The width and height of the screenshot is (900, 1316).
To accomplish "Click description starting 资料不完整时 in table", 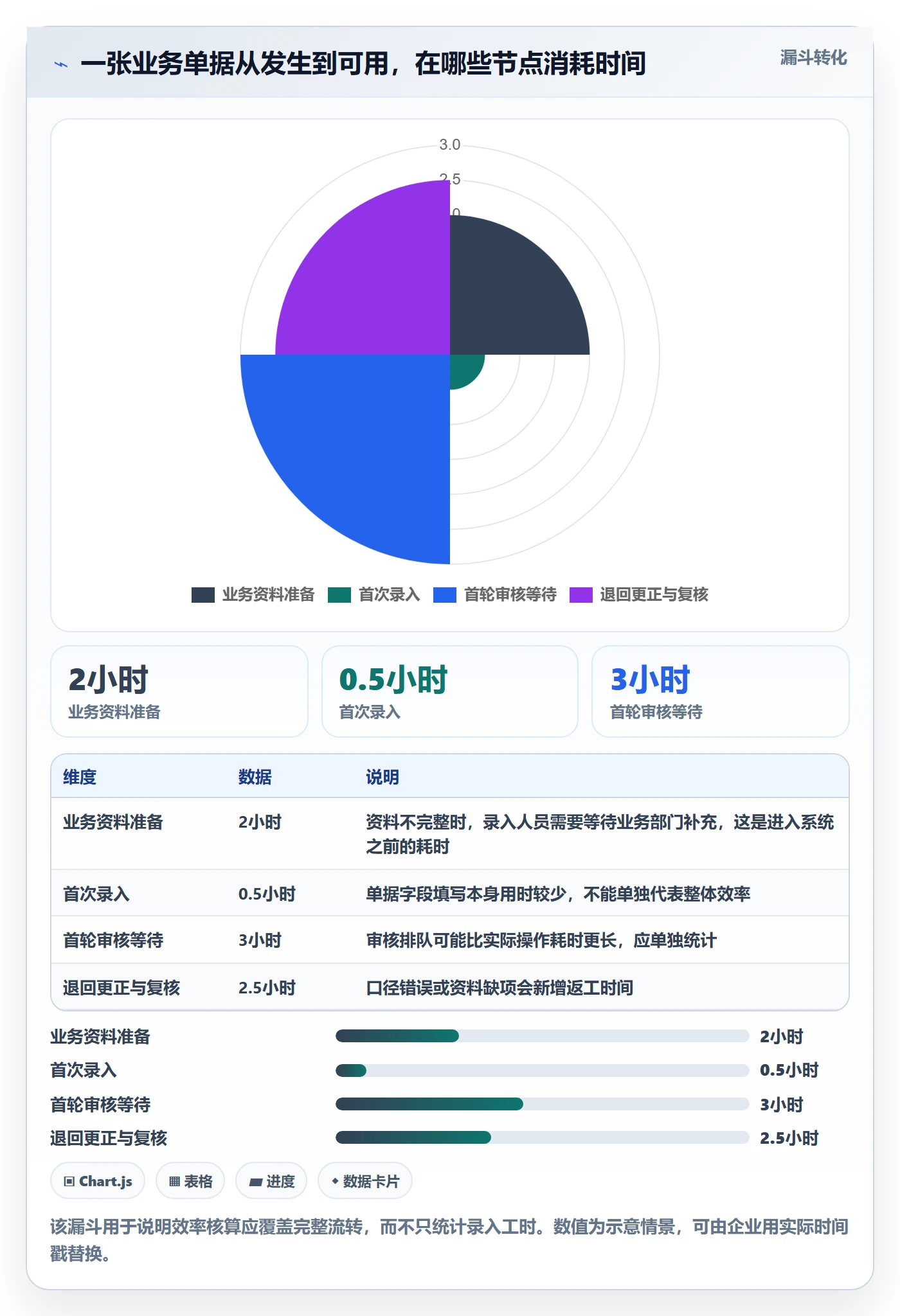I will tap(600, 834).
